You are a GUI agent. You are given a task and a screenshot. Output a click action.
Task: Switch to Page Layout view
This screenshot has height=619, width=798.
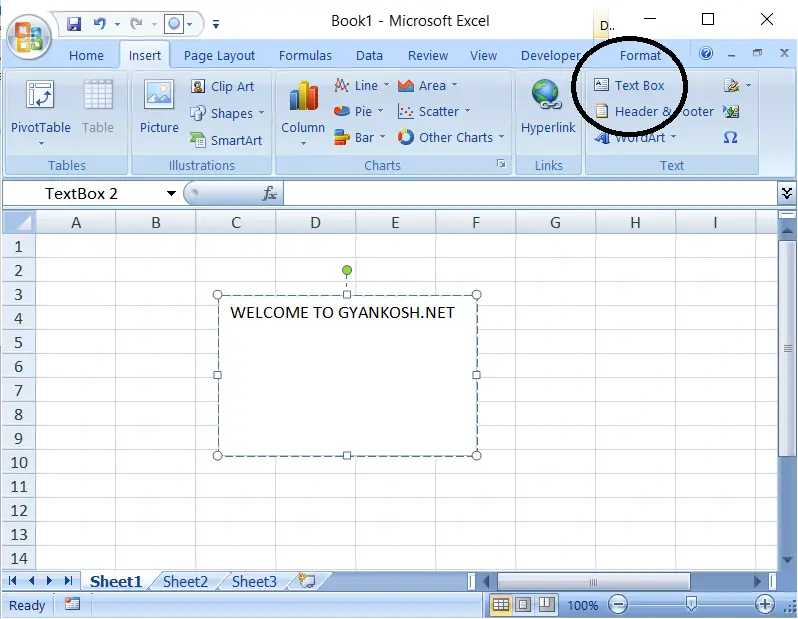point(523,605)
